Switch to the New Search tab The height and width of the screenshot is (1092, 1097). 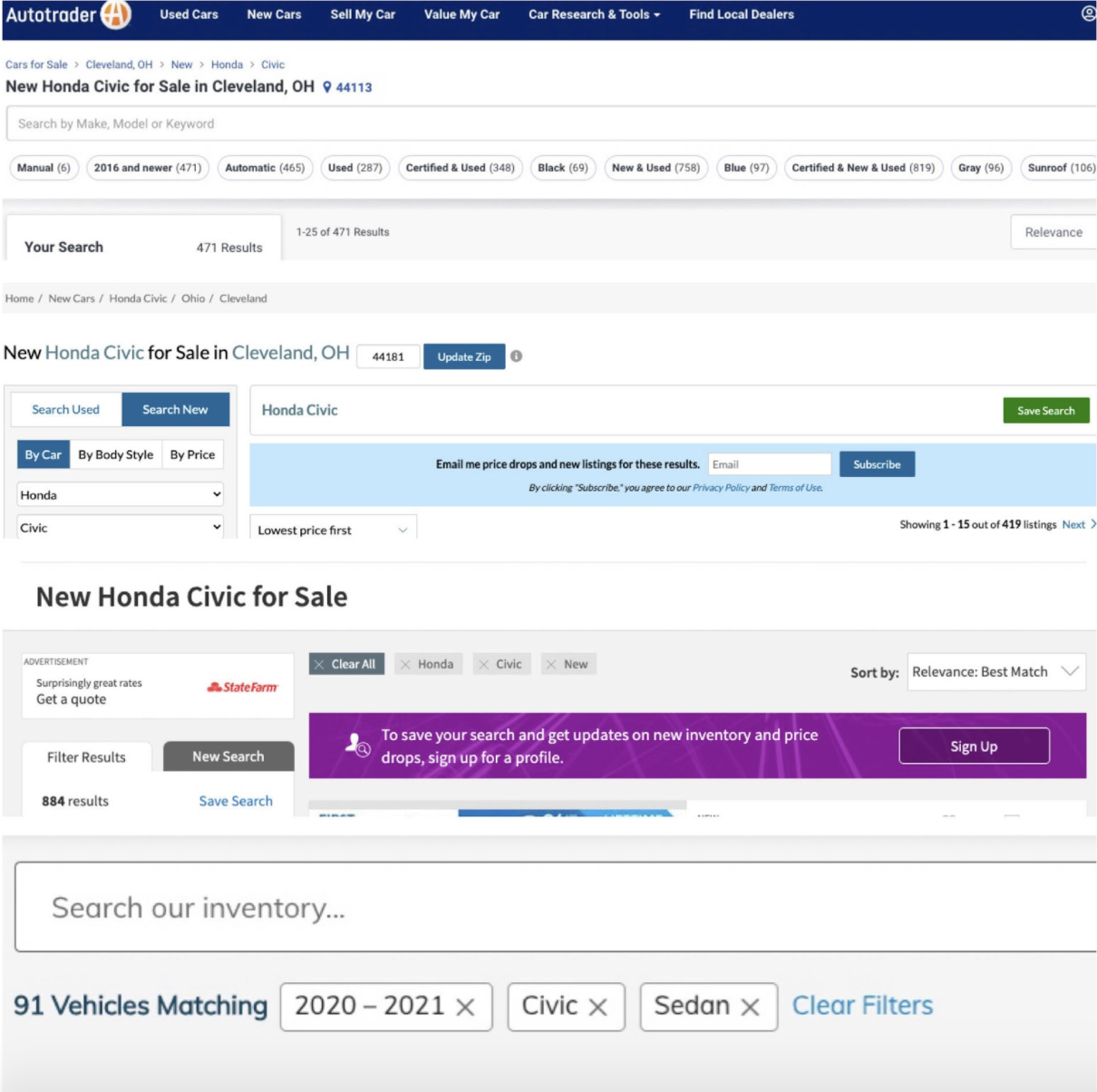click(228, 756)
